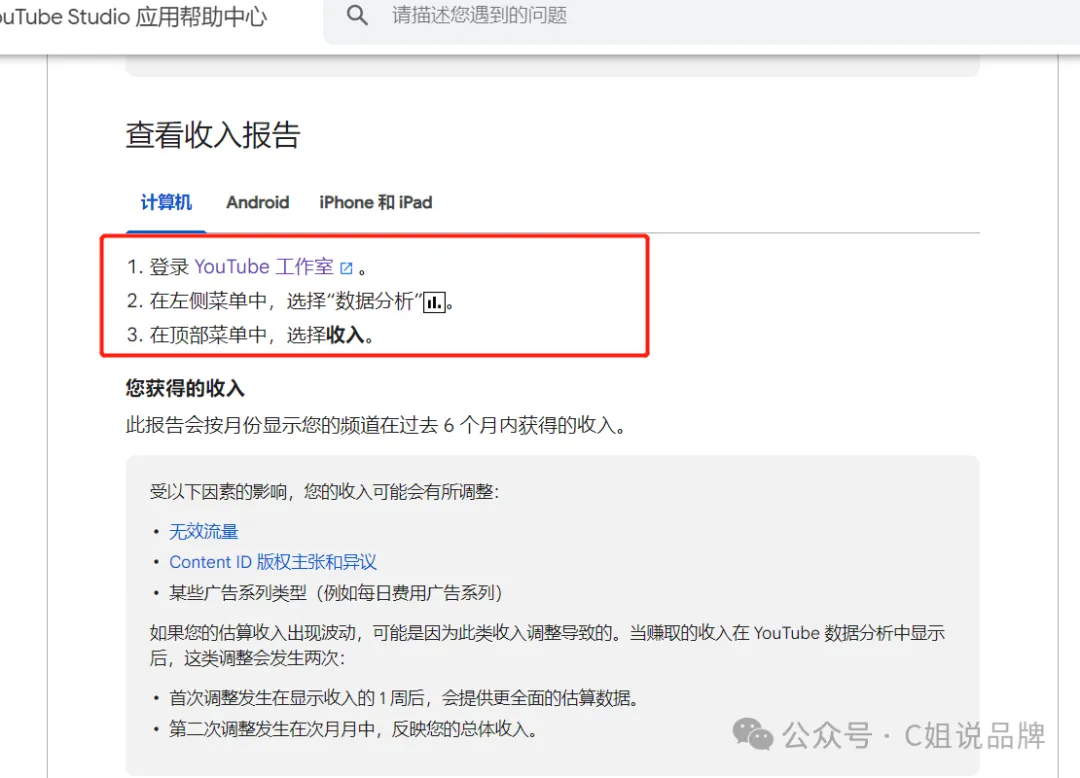1080x778 pixels.
Task: Click bullet 某些广告系列类型（例如每日费用广告系列）
Action: click(x=336, y=593)
